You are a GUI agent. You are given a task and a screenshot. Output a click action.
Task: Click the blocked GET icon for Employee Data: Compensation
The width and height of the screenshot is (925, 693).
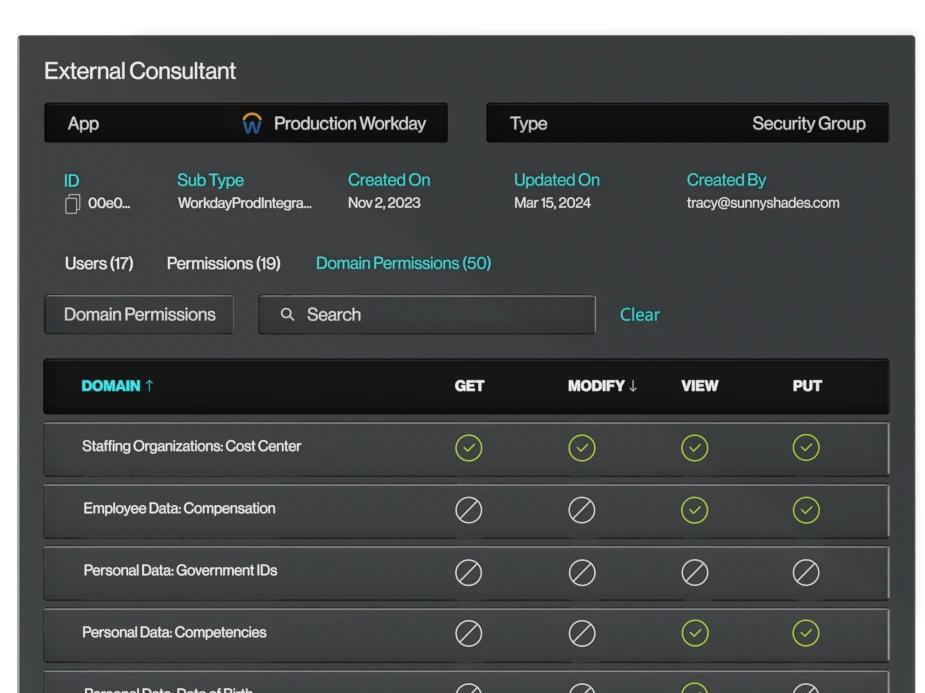tap(469, 509)
